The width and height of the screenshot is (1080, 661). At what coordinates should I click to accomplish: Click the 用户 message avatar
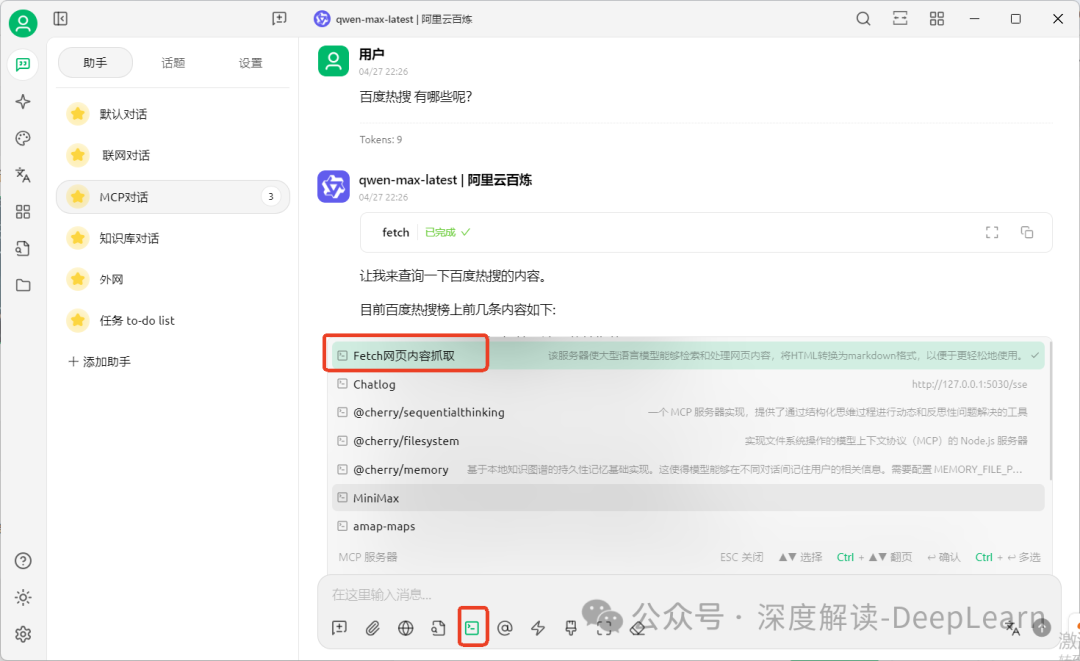(x=333, y=61)
